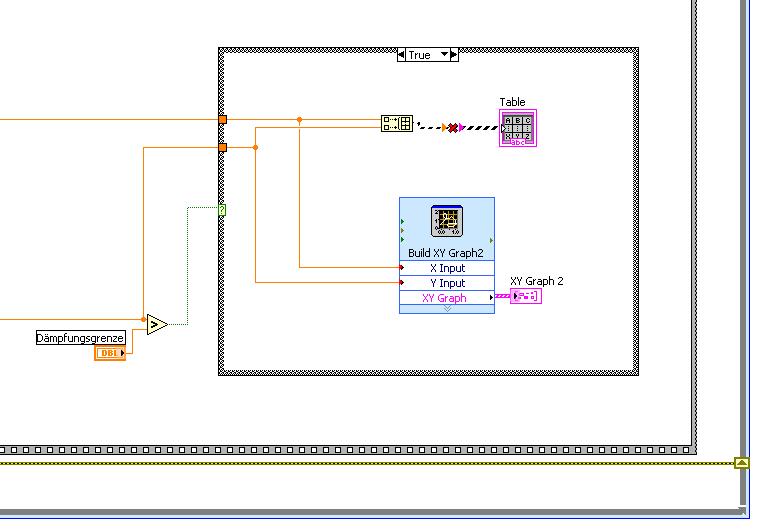Select the XY Graph 2 label text
This screenshot has height=532, width=772.
point(537,281)
